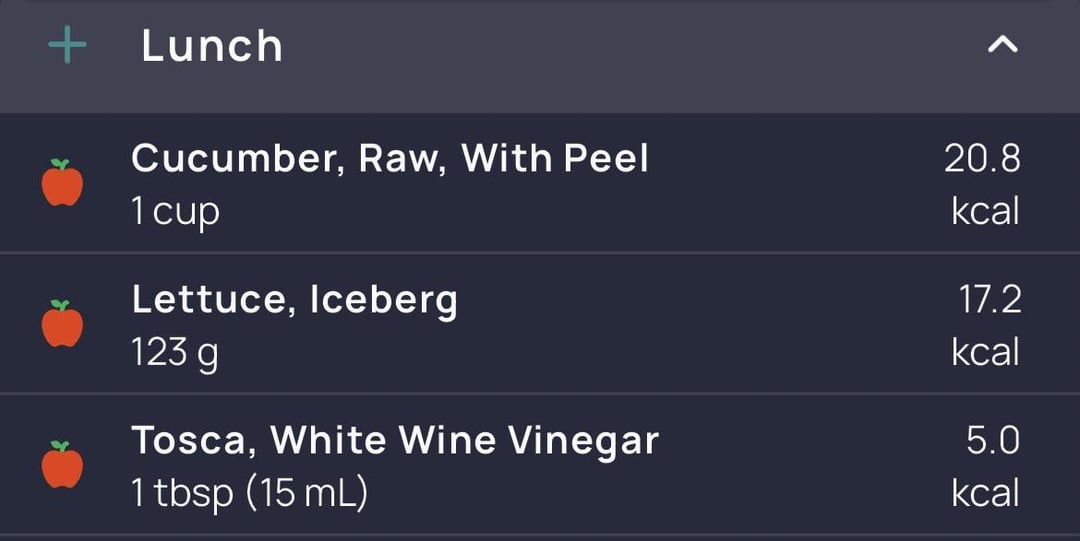Click the divider between the Cucumber and Lettuce rows
The height and width of the screenshot is (541, 1080).
pos(540,253)
